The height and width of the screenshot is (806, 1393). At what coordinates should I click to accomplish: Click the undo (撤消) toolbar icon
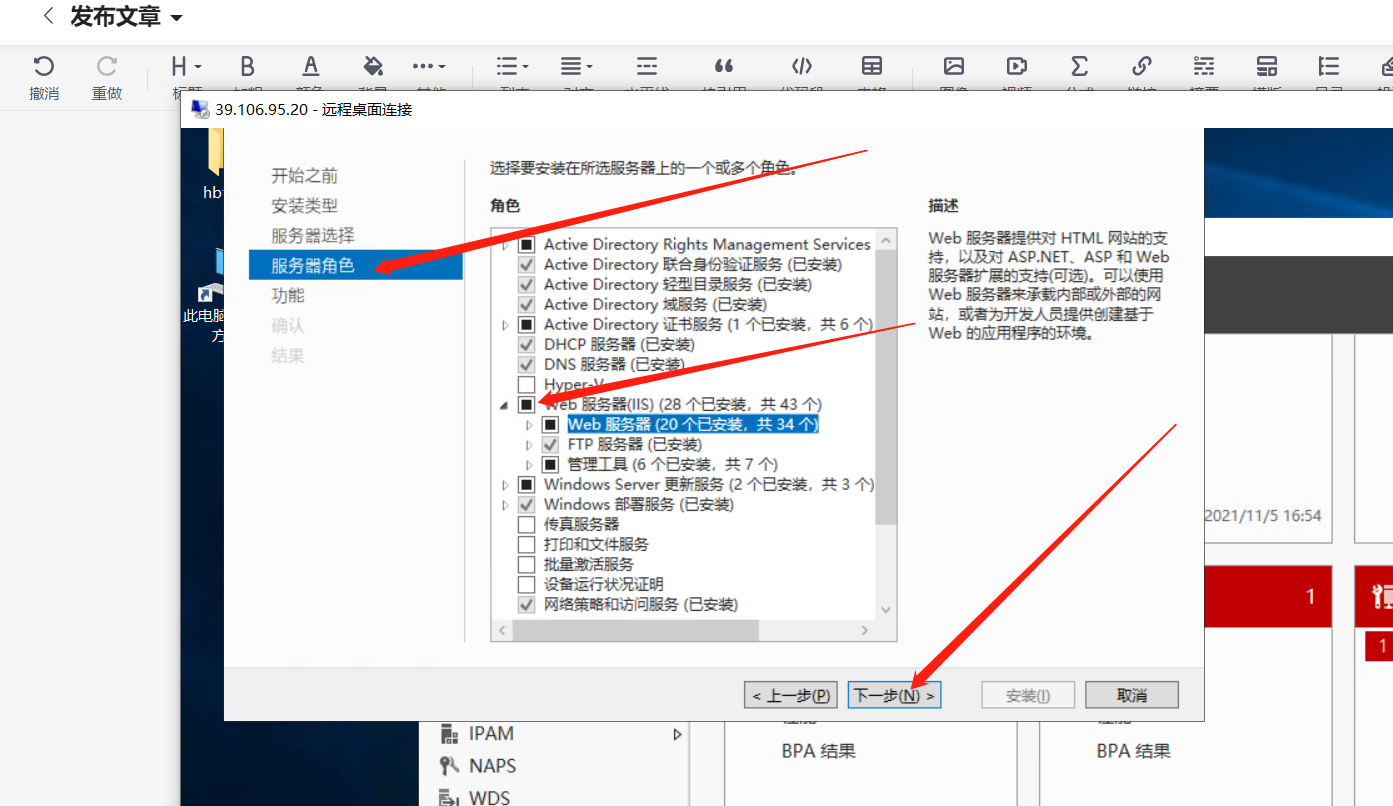click(x=43, y=67)
